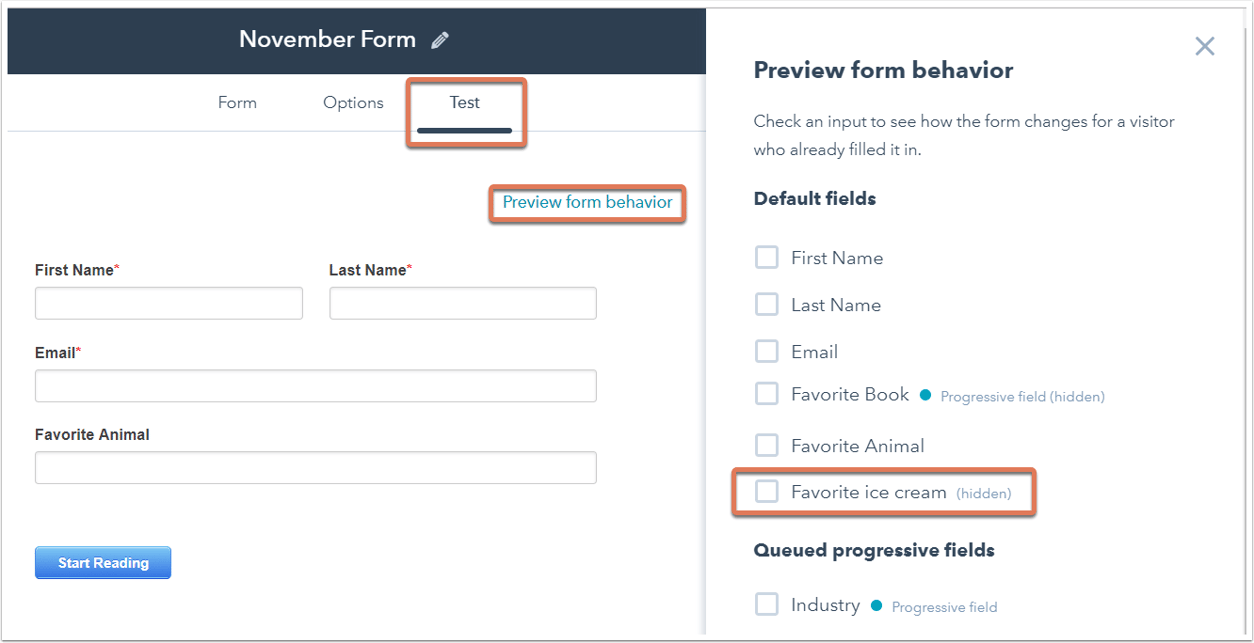Select the Test tab
Screen dimensions: 1254x643
(x=465, y=103)
